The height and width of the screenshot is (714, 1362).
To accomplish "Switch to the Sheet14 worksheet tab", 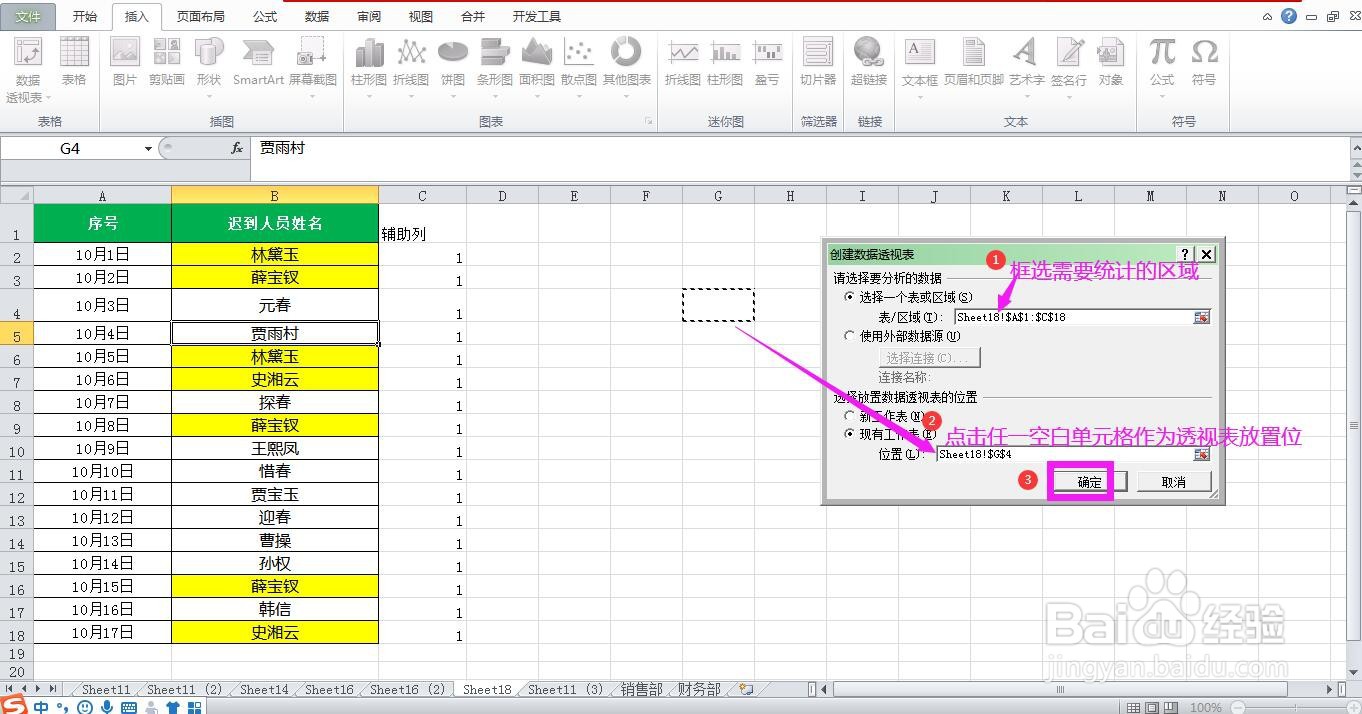I will pyautogui.click(x=264, y=689).
